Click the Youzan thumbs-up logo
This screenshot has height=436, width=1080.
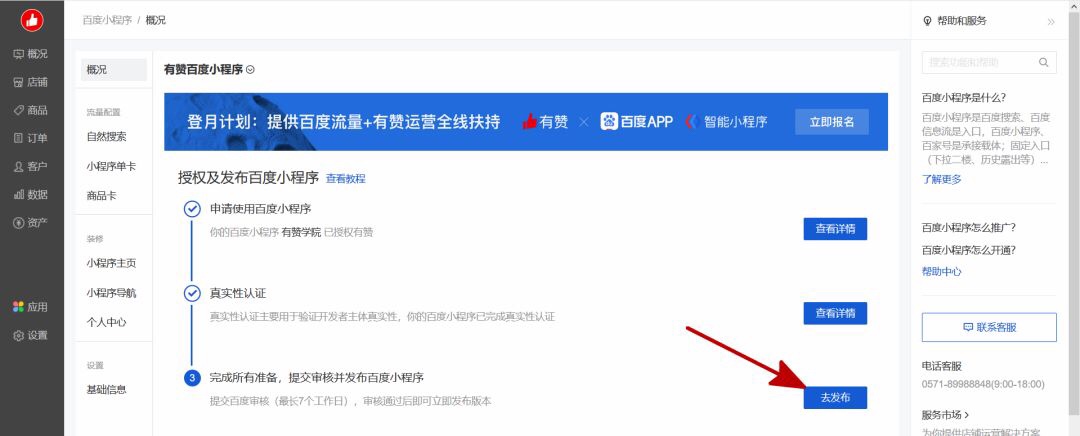pos(32,20)
